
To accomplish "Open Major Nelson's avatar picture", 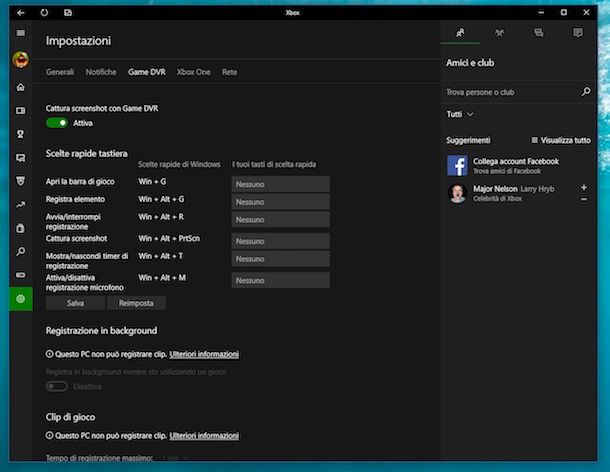I will point(457,193).
